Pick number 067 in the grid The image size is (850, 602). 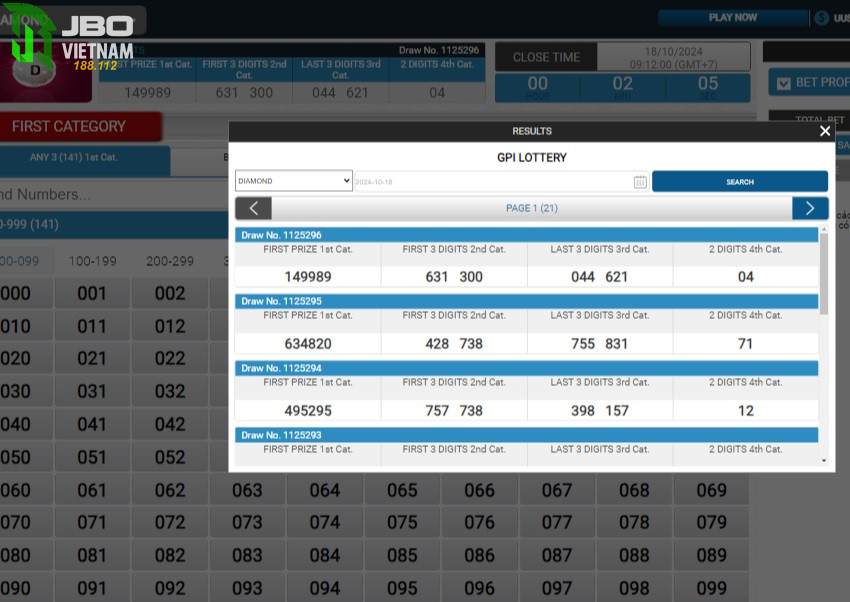point(557,490)
